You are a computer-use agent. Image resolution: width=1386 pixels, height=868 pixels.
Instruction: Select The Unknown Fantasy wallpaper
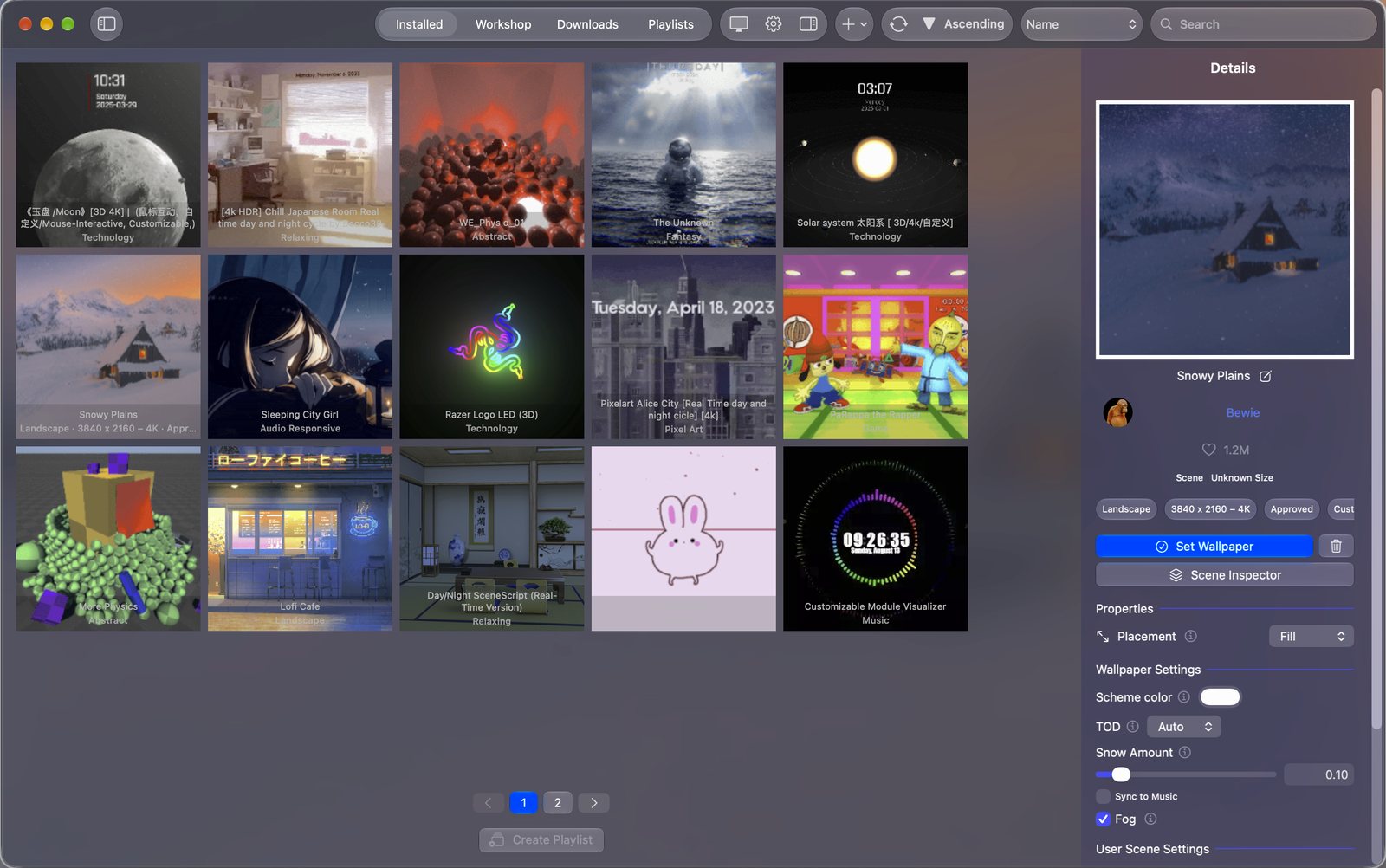pyautogui.click(x=683, y=155)
